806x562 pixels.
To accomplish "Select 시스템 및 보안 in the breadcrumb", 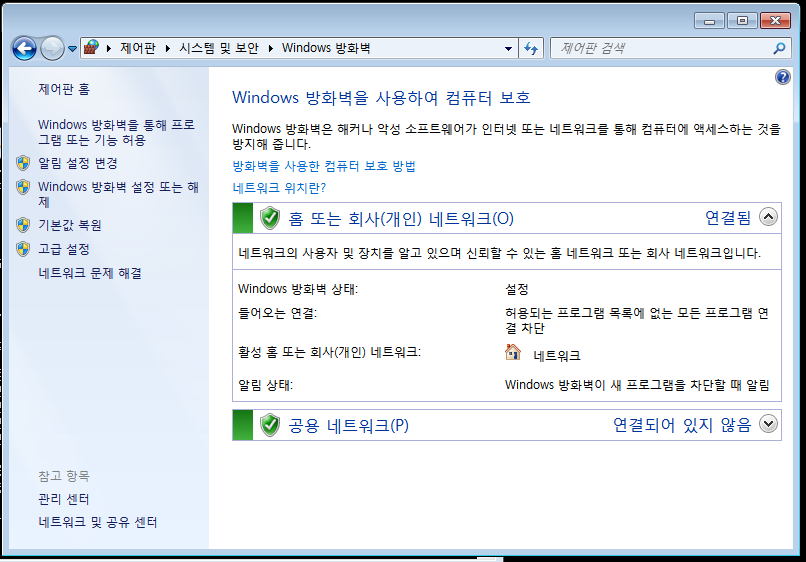I will coord(218,48).
